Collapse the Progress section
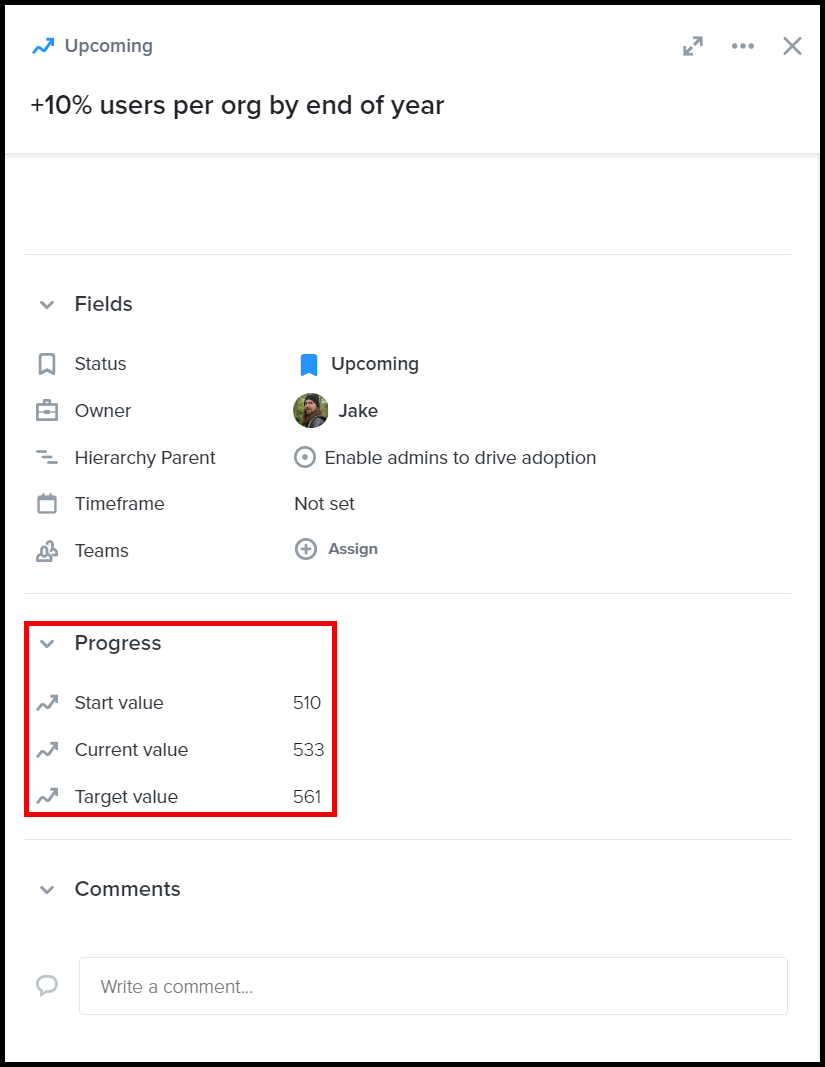 coord(47,643)
